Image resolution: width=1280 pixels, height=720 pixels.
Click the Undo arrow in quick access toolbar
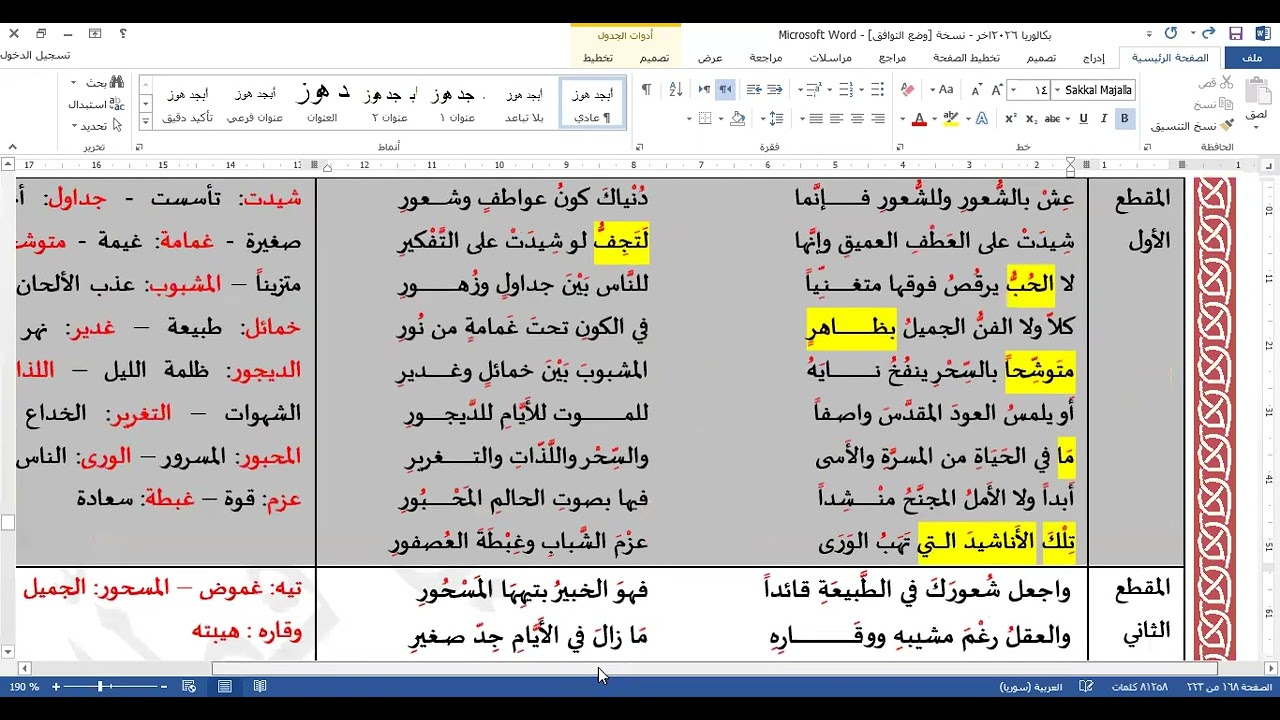[1208, 34]
